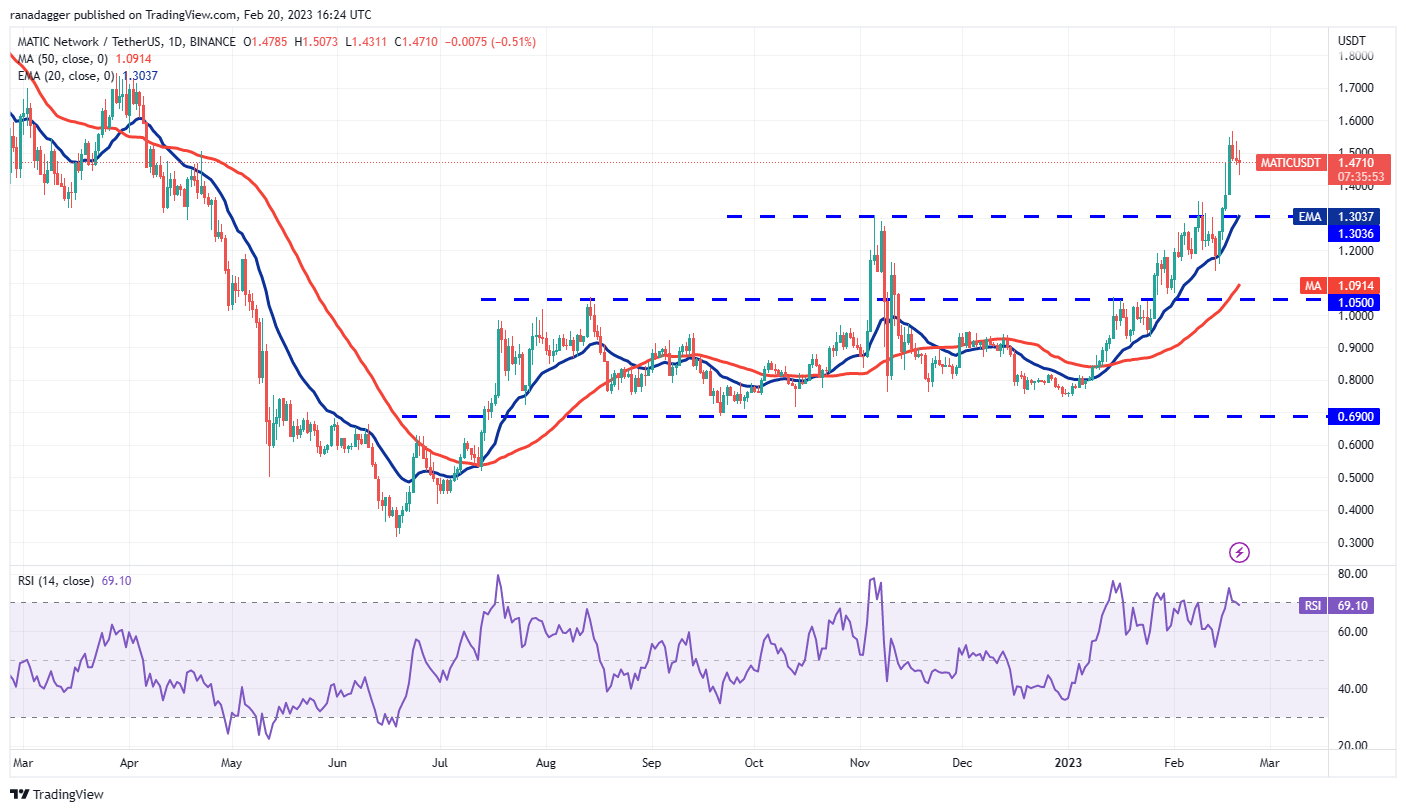The width and height of the screenshot is (1406, 812).
Task: Click the publish info header text
Action: pos(189,15)
